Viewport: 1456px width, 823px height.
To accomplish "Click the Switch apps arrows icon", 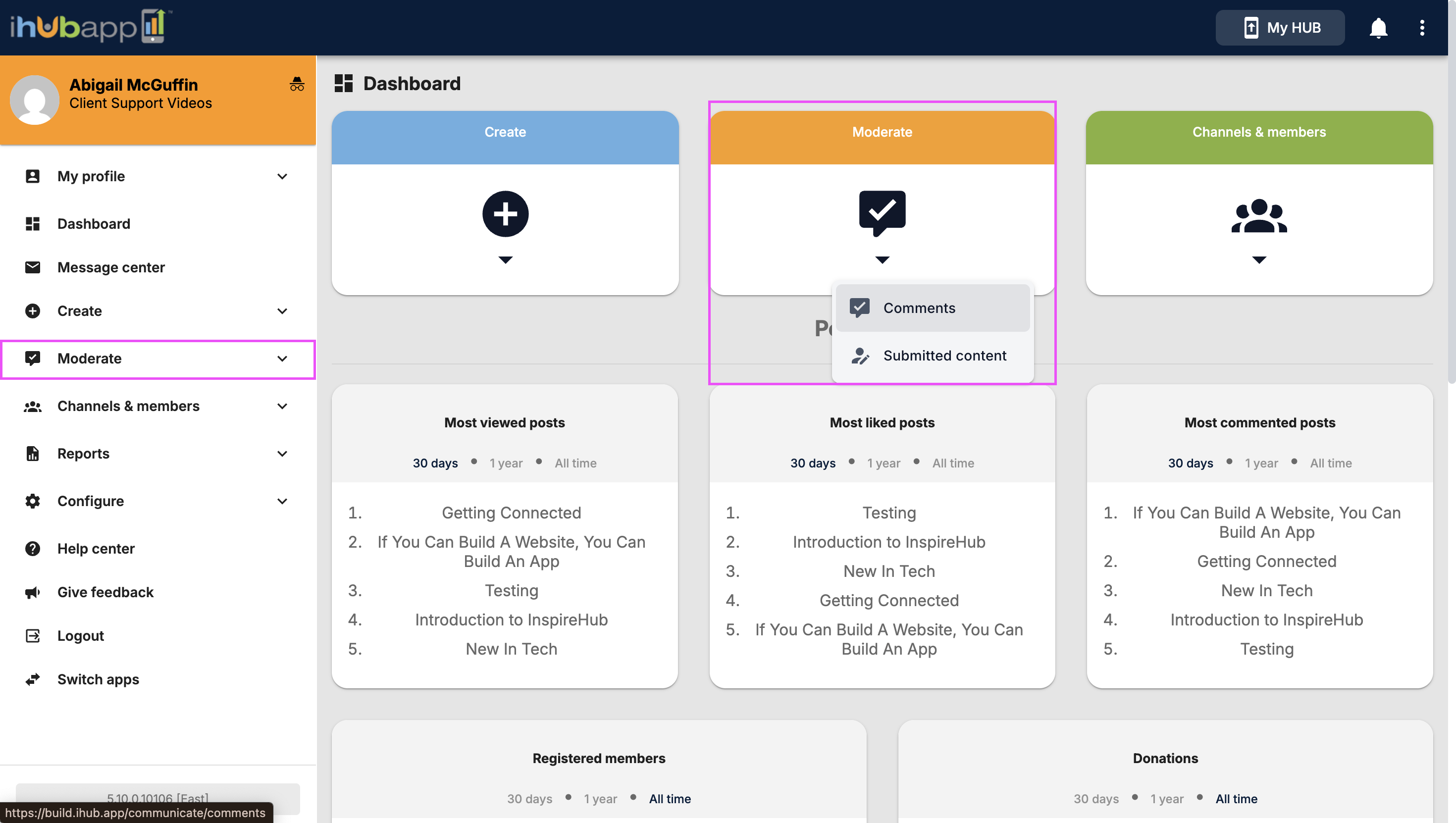I will tap(33, 678).
